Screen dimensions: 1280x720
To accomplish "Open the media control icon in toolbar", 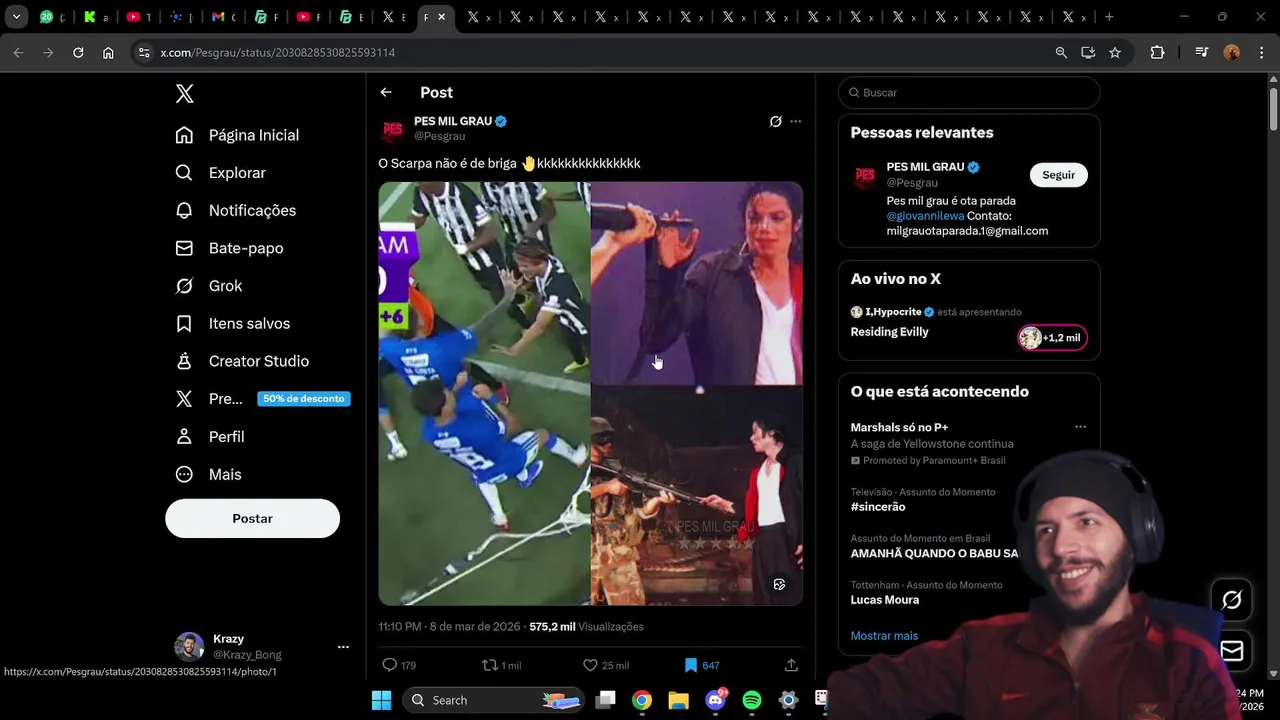I will tap(1202, 52).
